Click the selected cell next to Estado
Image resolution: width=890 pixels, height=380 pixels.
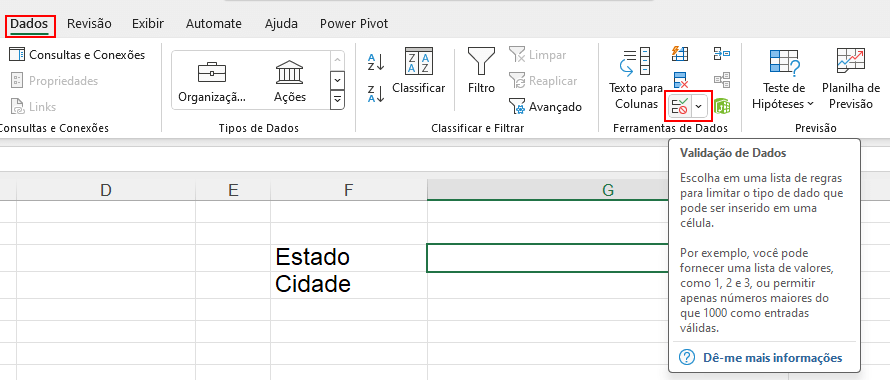pyautogui.click(x=548, y=258)
